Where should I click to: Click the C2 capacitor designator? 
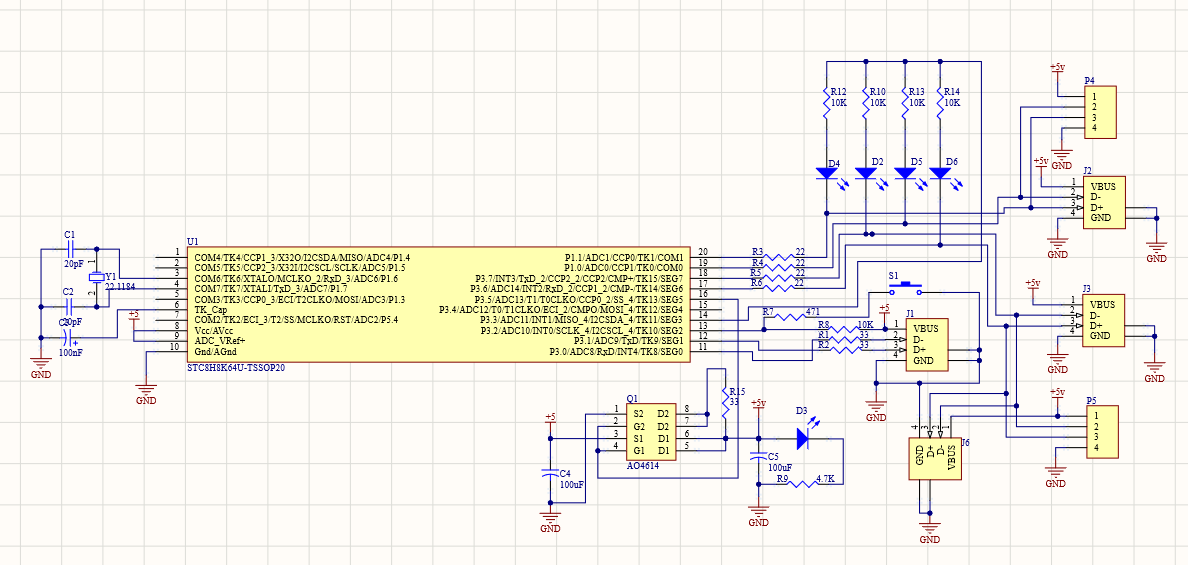[68, 292]
